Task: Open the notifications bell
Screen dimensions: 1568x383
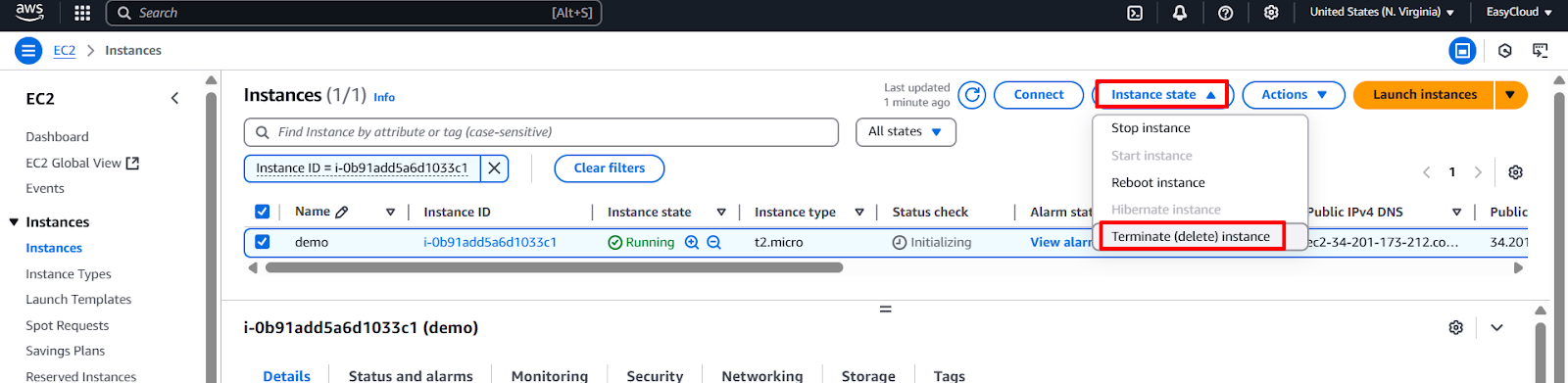Action: click(1180, 13)
